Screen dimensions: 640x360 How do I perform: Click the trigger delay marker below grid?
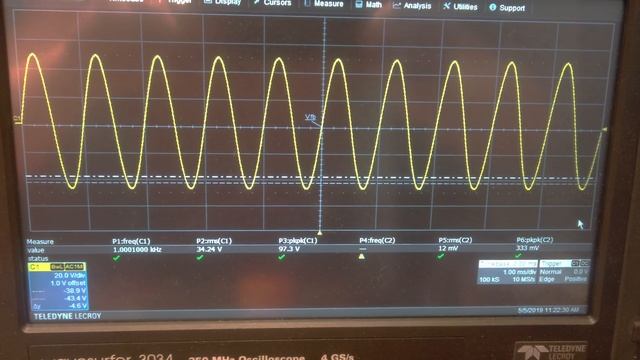click(x=320, y=233)
